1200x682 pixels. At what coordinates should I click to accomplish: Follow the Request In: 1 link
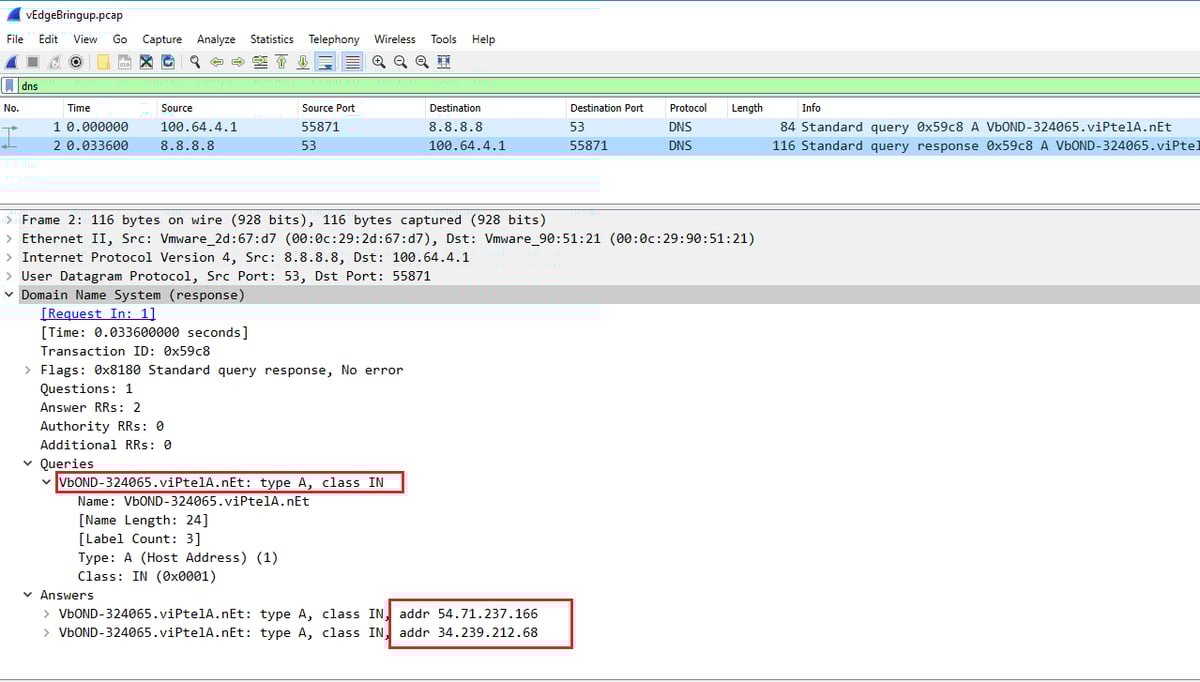click(x=97, y=313)
